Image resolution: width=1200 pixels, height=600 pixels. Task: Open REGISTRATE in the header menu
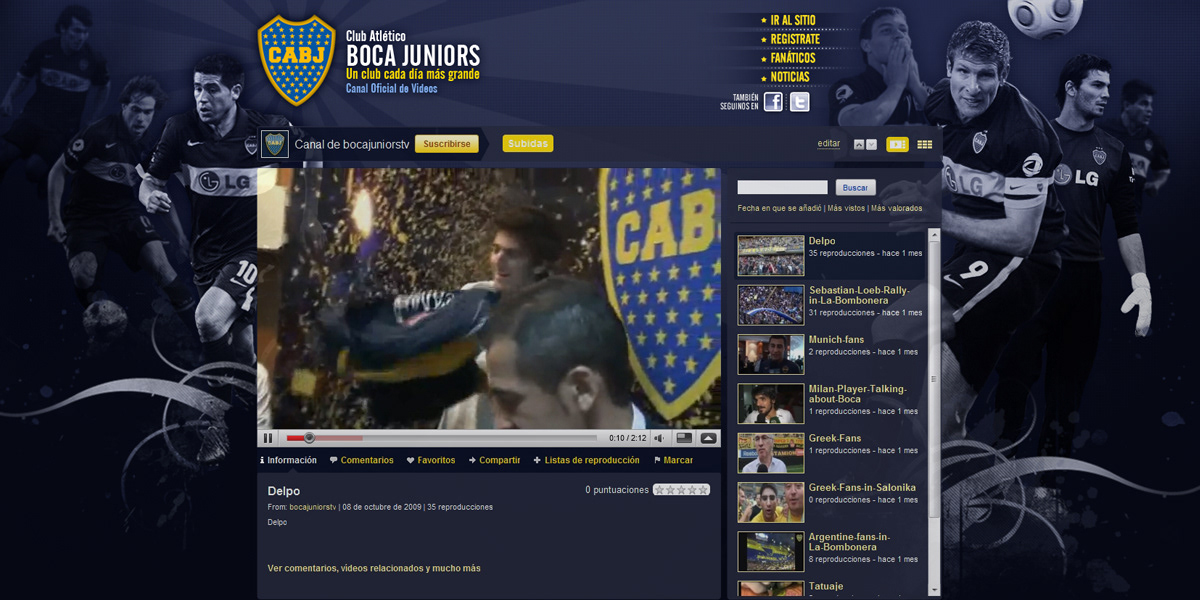pyautogui.click(x=795, y=39)
